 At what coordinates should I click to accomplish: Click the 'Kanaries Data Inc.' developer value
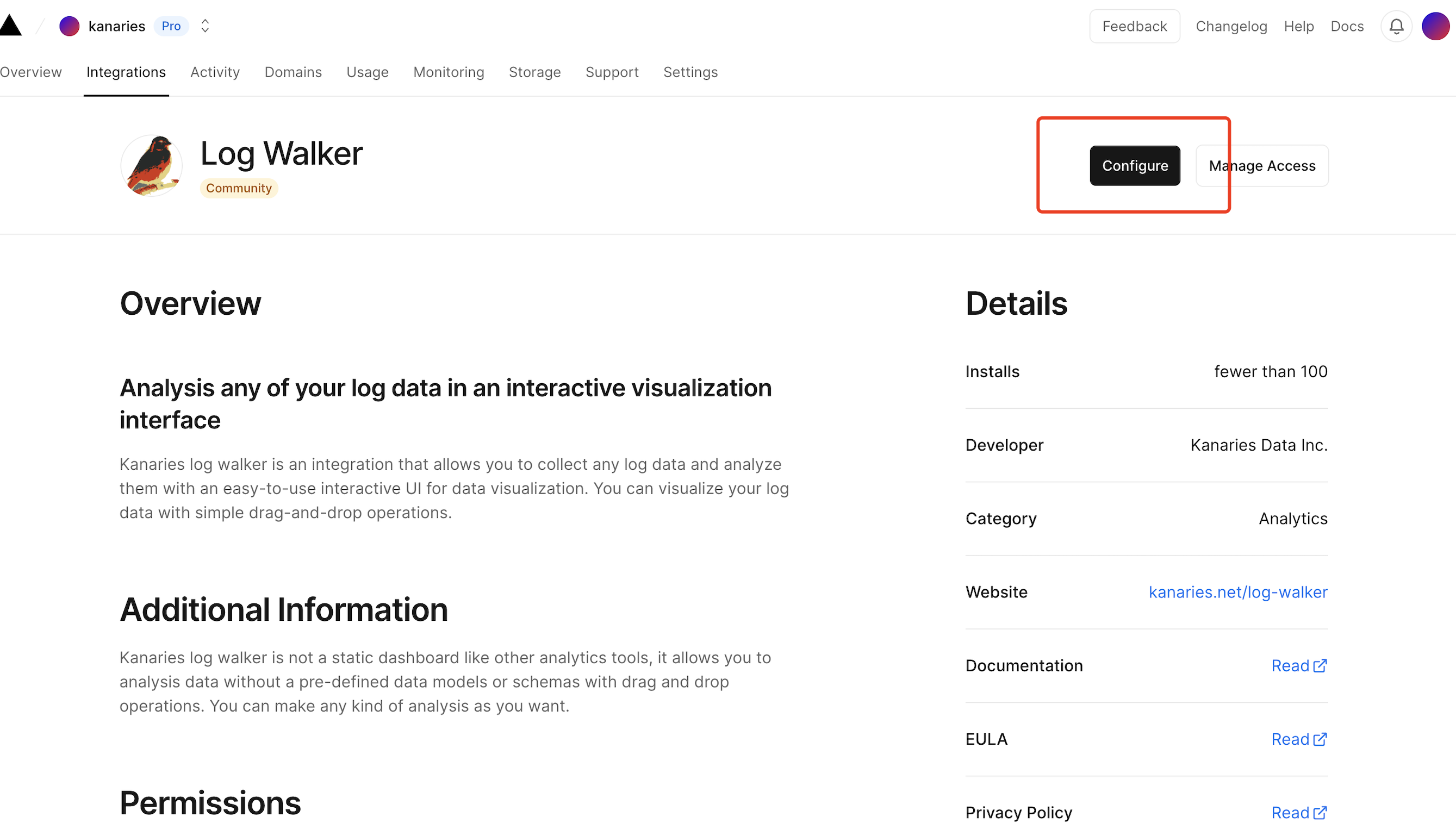click(x=1259, y=445)
